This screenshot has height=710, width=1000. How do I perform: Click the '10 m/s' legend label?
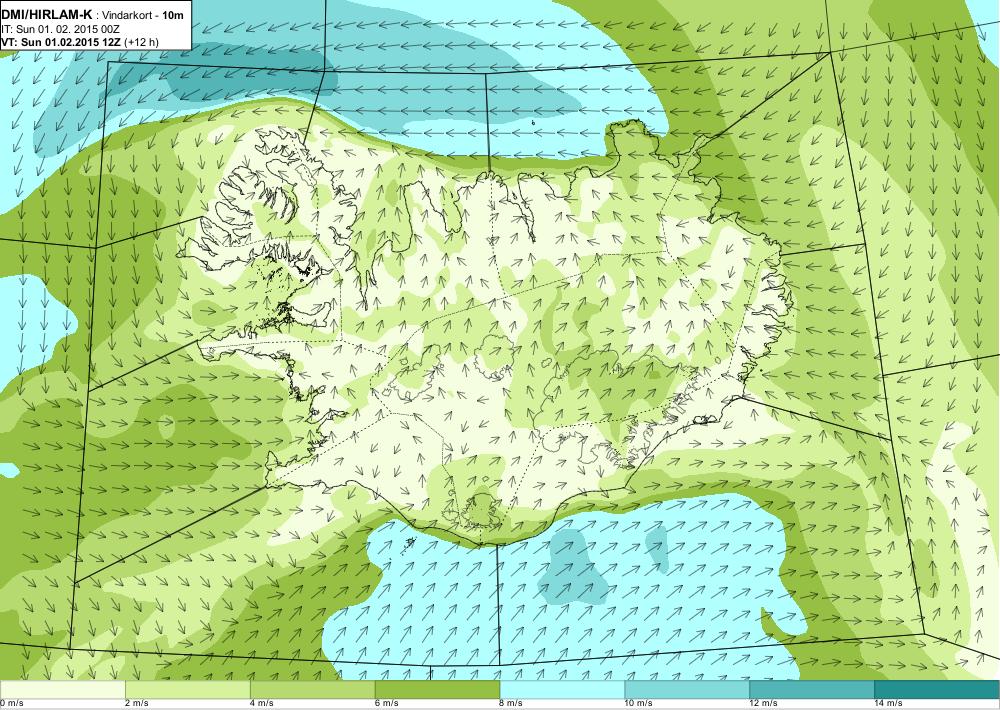pyautogui.click(x=638, y=704)
